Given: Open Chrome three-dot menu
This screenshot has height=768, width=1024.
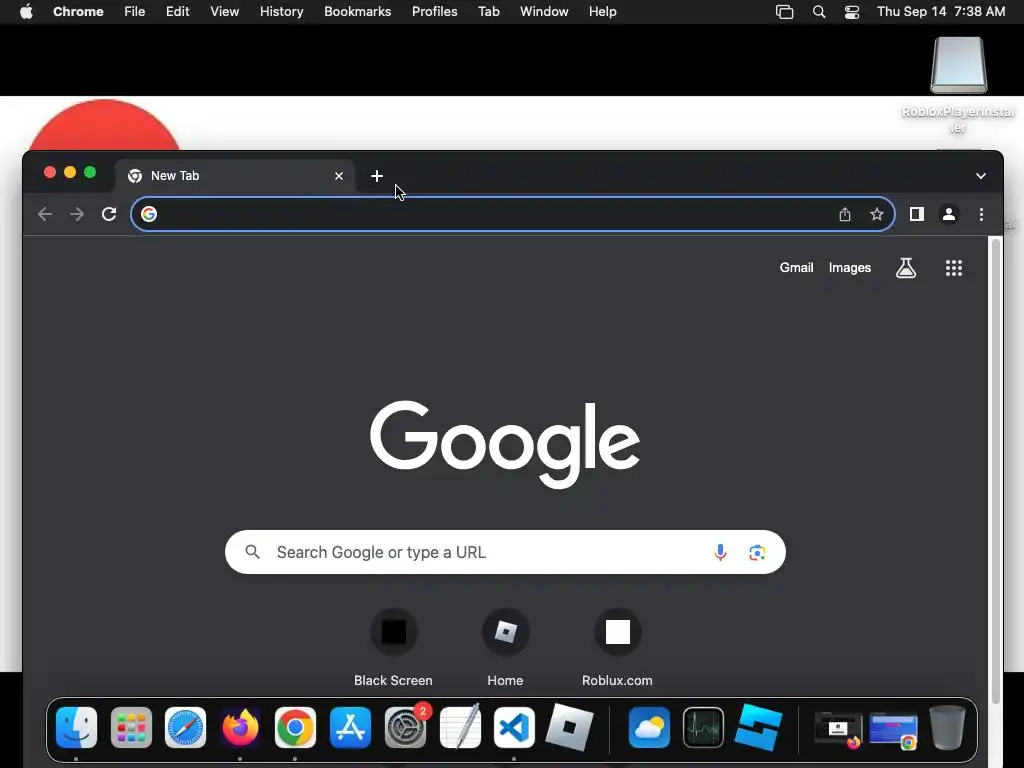Looking at the screenshot, I should [x=981, y=214].
